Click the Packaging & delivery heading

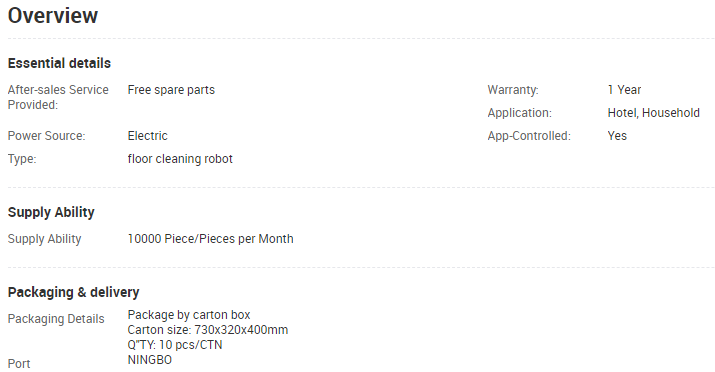[x=73, y=292]
